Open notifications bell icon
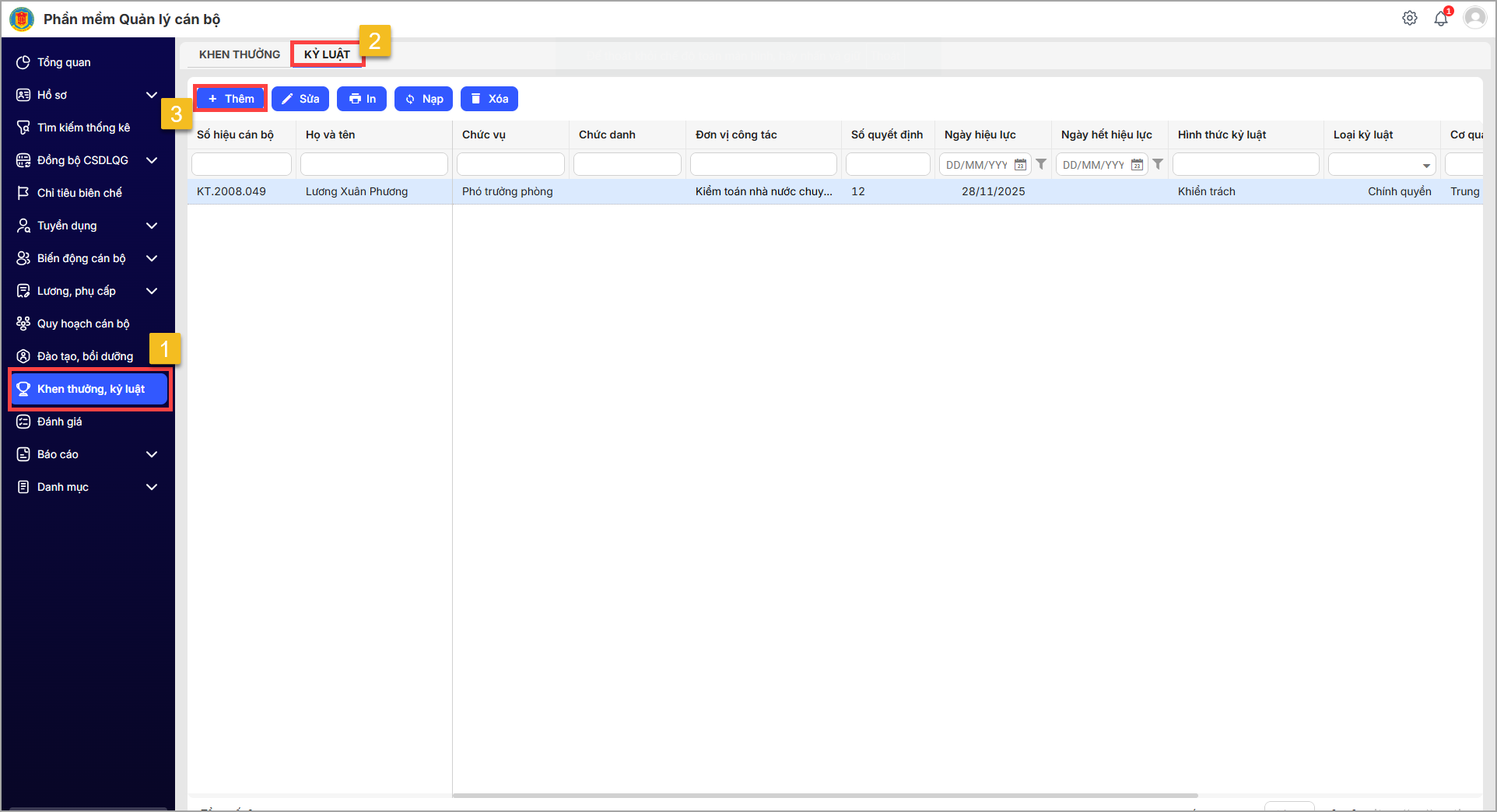 coord(1440,19)
